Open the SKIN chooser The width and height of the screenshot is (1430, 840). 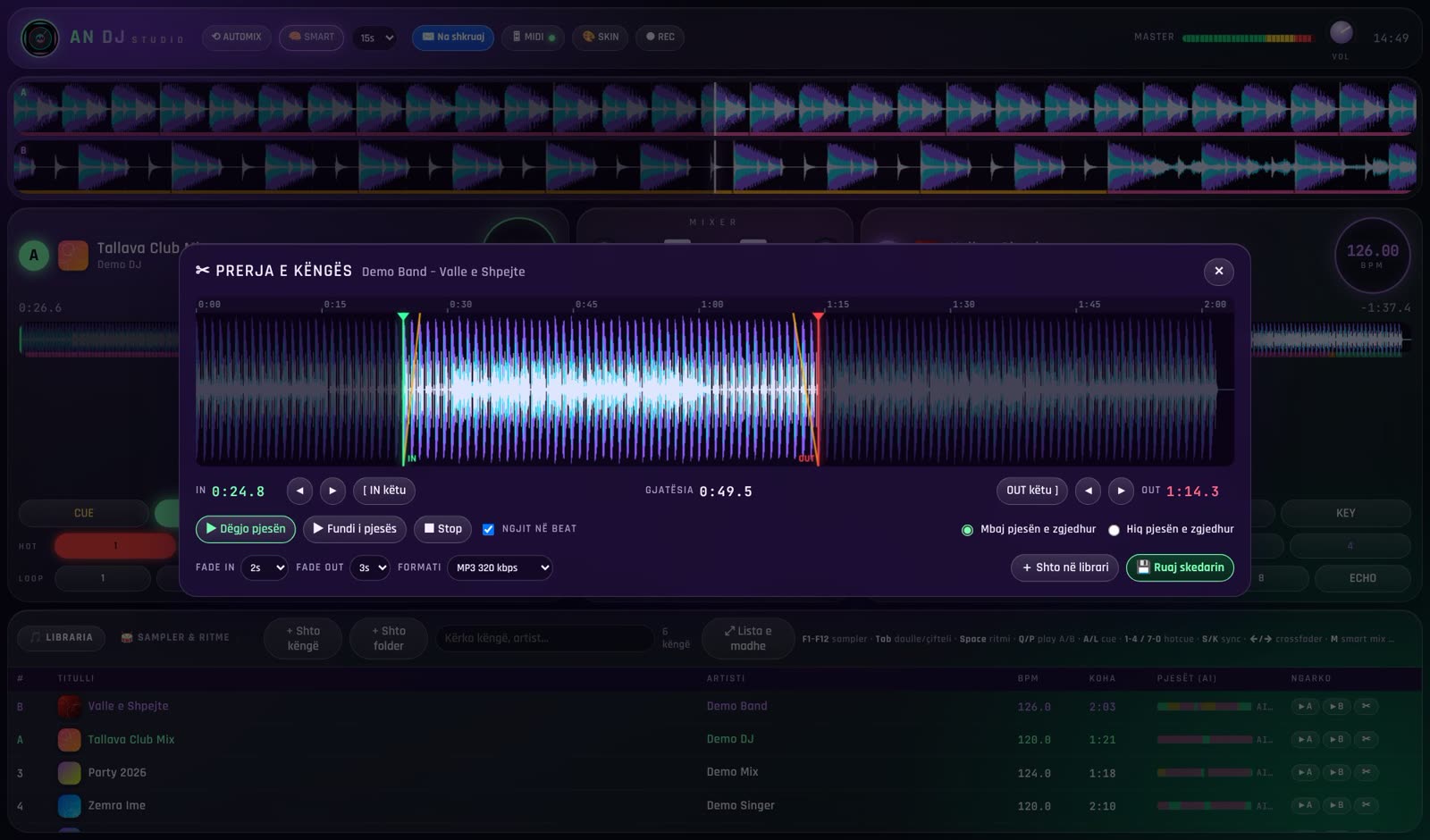[x=601, y=38]
